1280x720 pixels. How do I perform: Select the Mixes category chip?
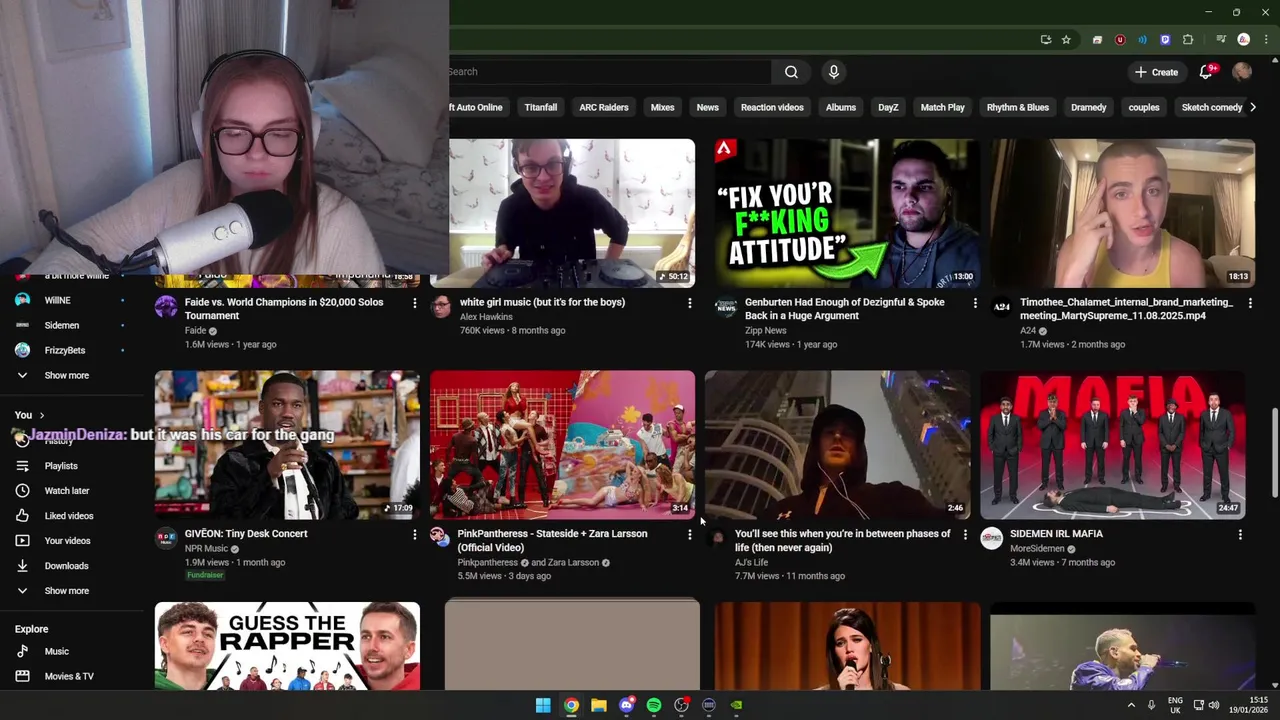tap(663, 107)
